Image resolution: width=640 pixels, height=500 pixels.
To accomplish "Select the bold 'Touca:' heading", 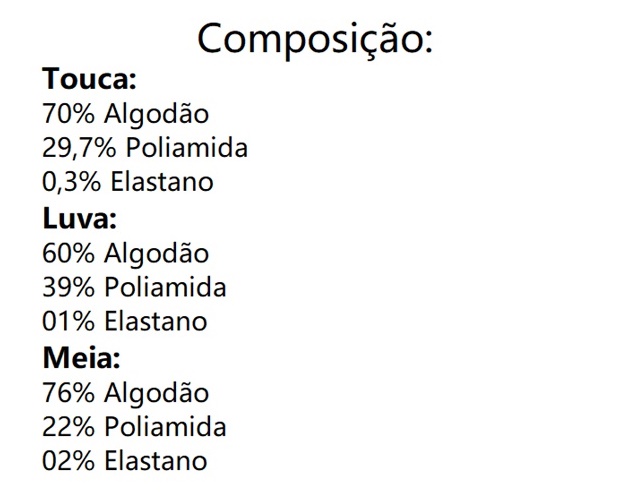I will [x=89, y=79].
